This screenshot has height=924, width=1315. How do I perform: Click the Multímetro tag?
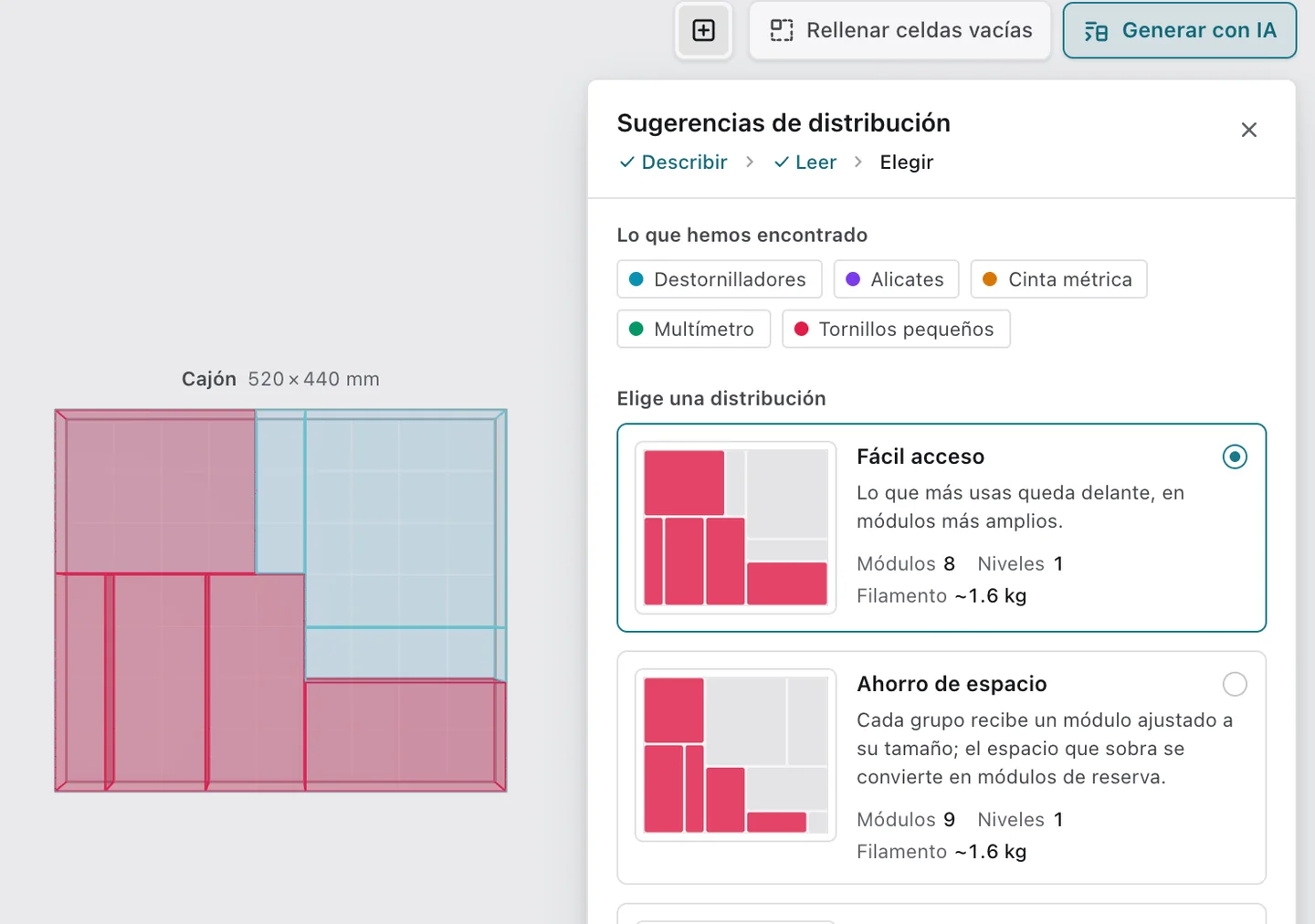point(694,329)
